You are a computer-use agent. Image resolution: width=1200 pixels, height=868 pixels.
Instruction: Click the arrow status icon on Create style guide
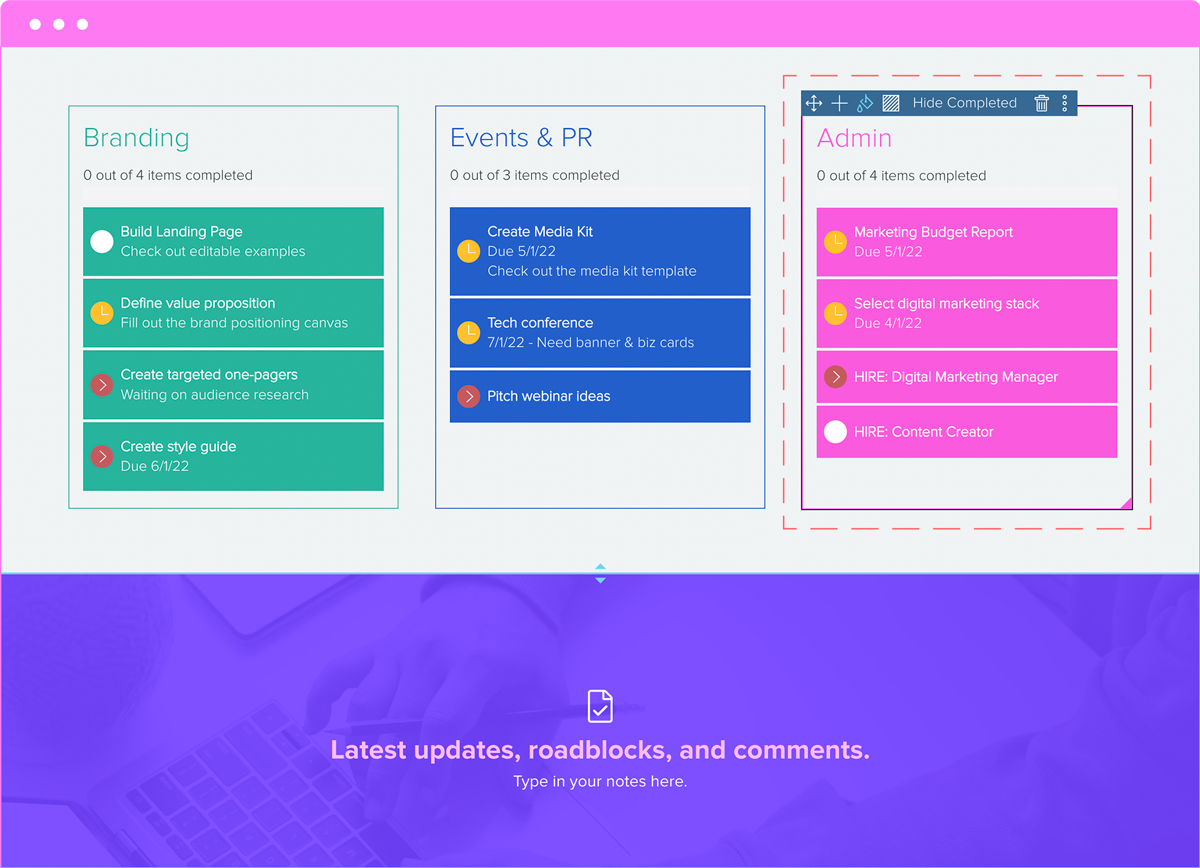coord(101,456)
